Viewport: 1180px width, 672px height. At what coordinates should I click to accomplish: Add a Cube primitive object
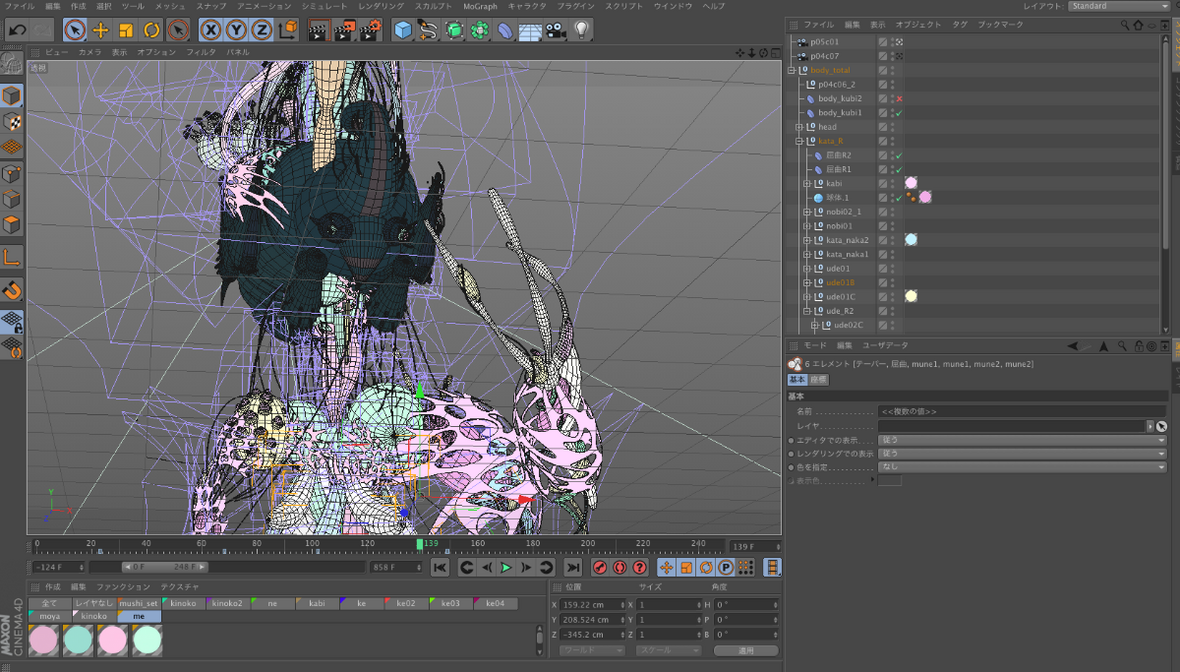pyautogui.click(x=403, y=31)
